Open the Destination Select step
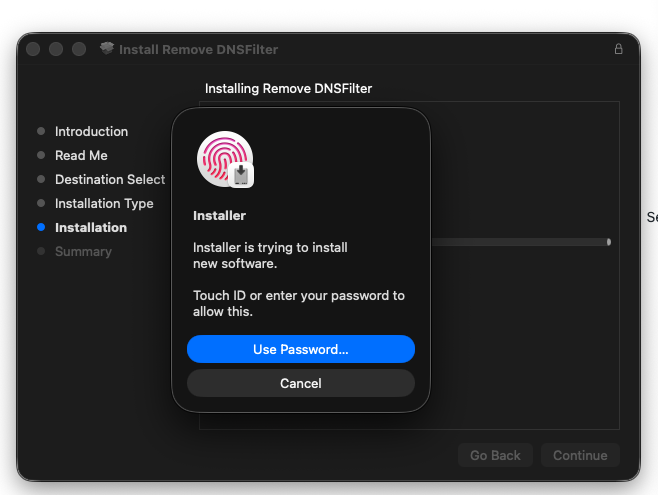658x495 pixels. point(110,180)
